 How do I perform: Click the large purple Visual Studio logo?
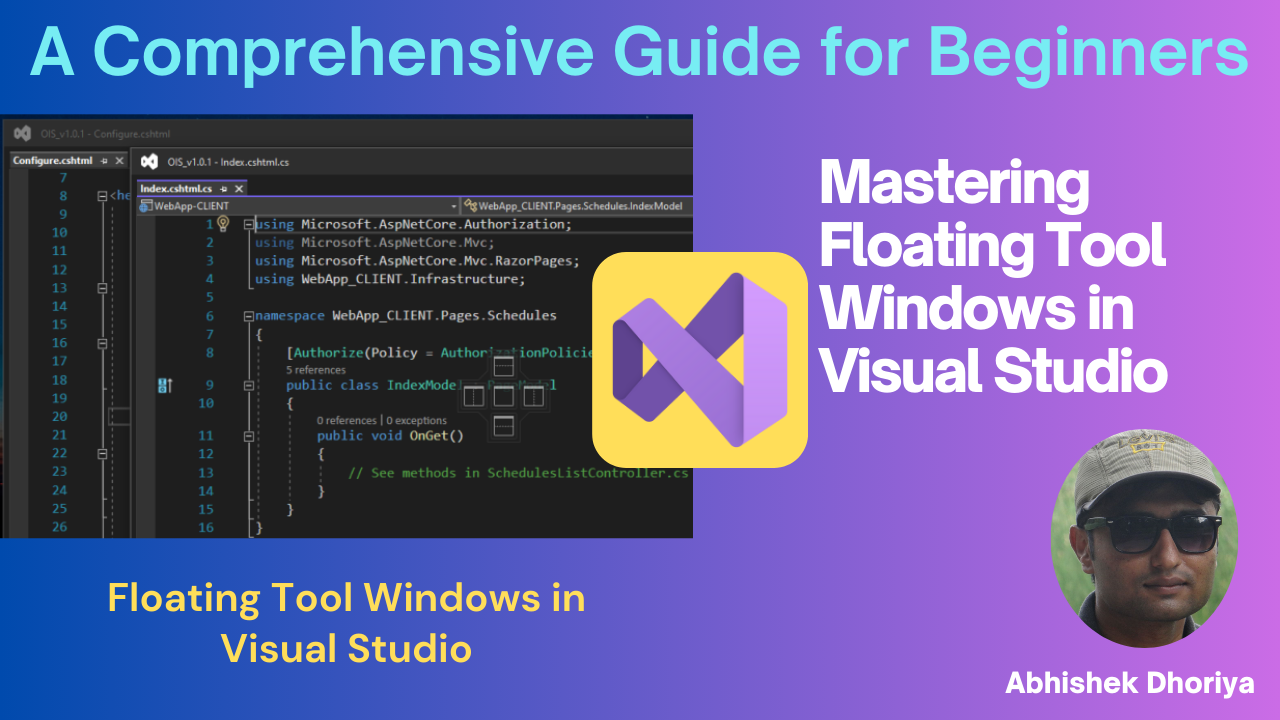tap(700, 360)
